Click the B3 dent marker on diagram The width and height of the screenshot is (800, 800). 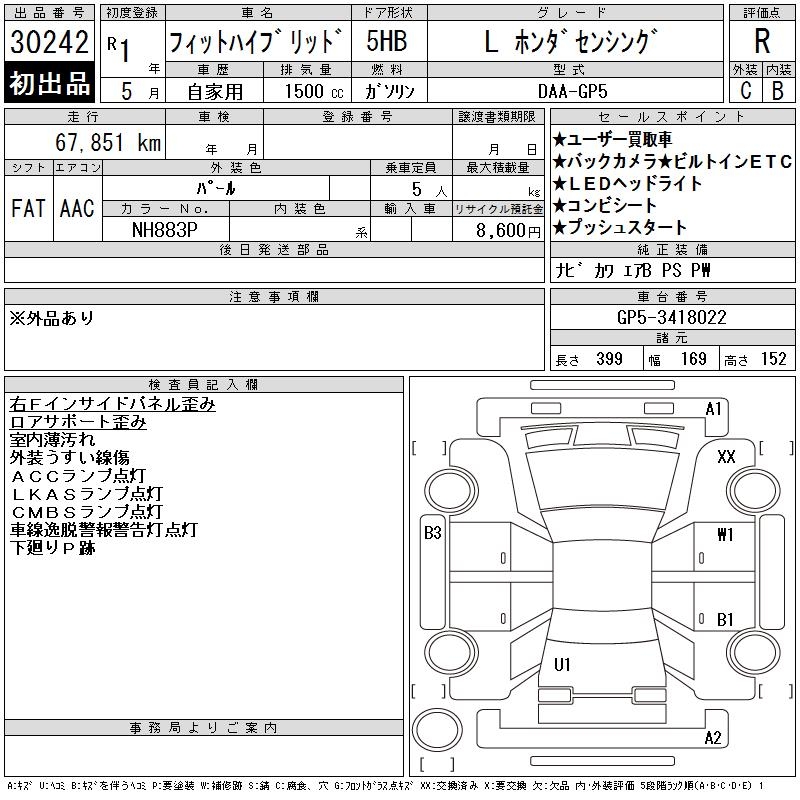click(x=433, y=533)
